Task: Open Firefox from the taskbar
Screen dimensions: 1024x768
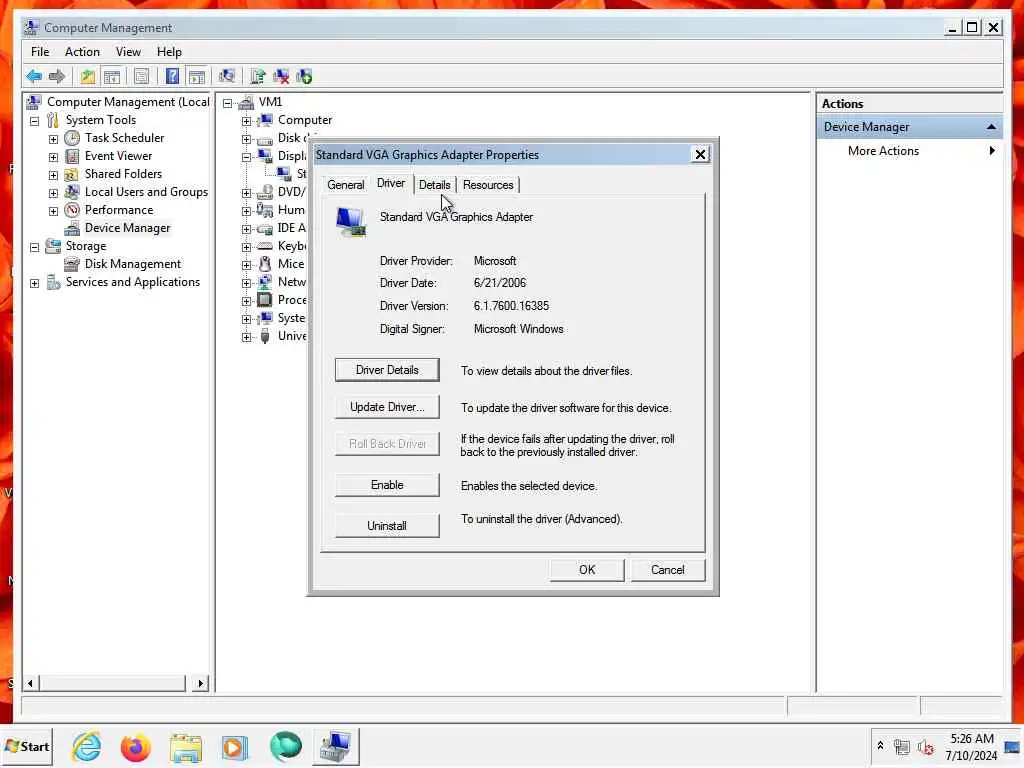Action: pyautogui.click(x=136, y=746)
